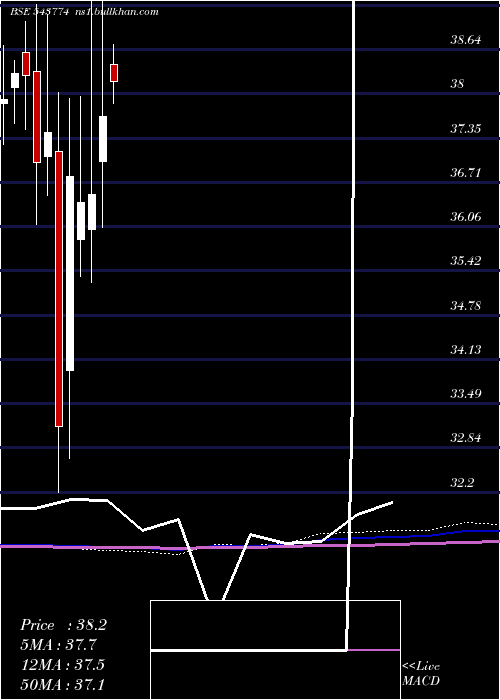This screenshot has height=700, width=500.
Task: Click the 12MA : 37.5 readout
Action: (62, 665)
